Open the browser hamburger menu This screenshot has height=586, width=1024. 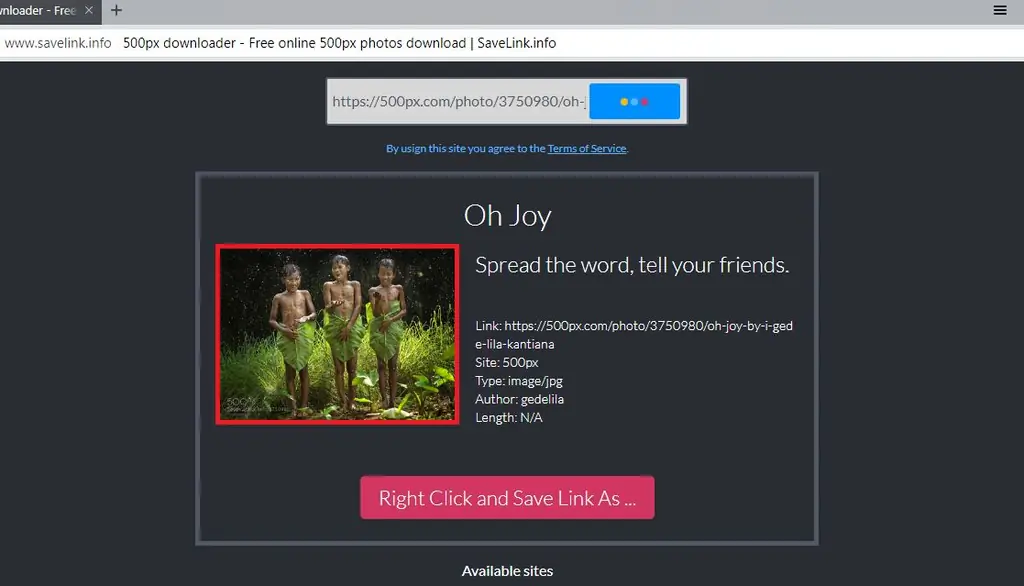999,10
